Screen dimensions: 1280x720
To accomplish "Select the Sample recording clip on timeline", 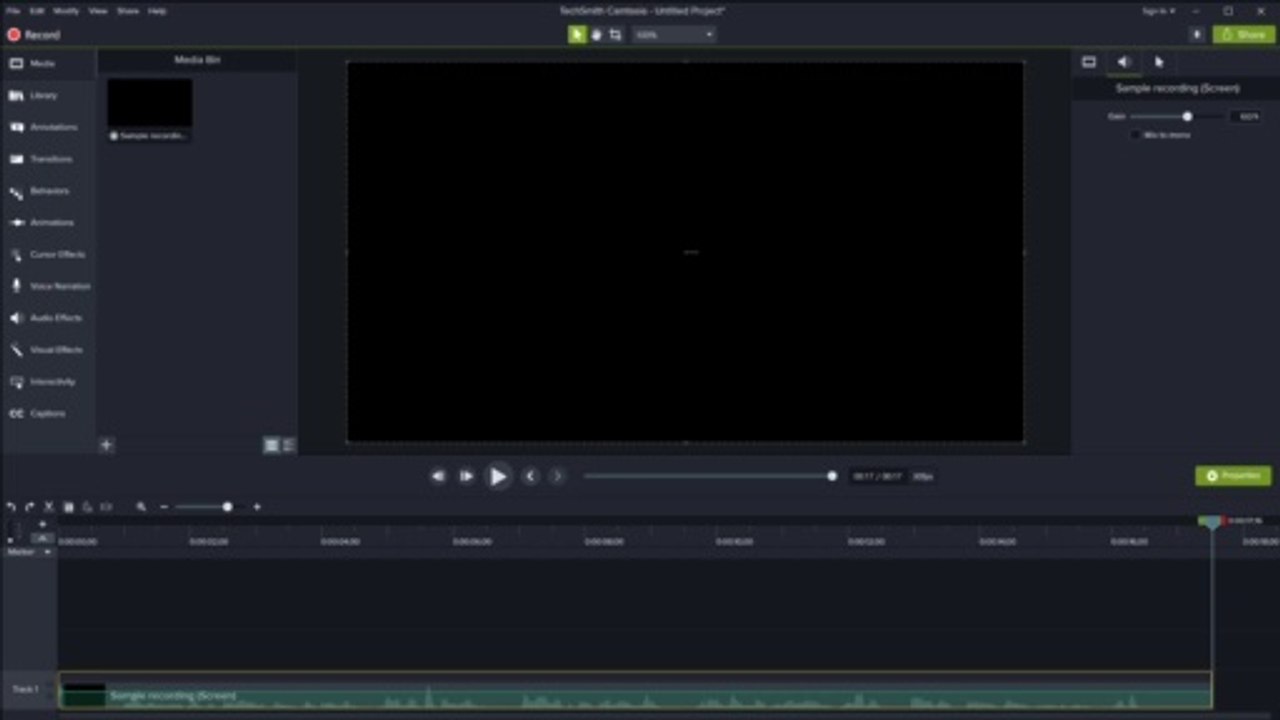I will (635, 690).
